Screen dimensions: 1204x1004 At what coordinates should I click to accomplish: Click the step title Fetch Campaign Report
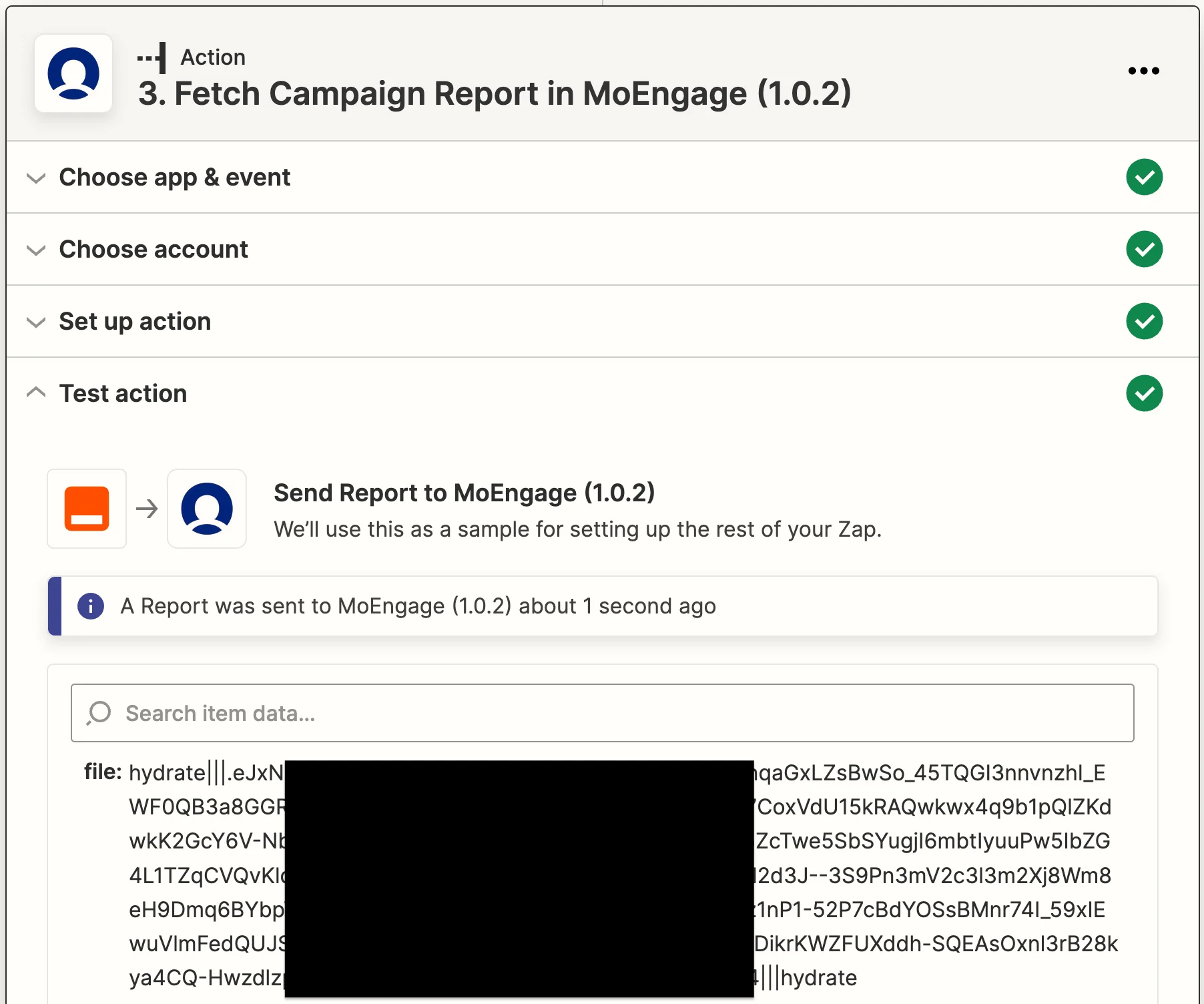495,93
